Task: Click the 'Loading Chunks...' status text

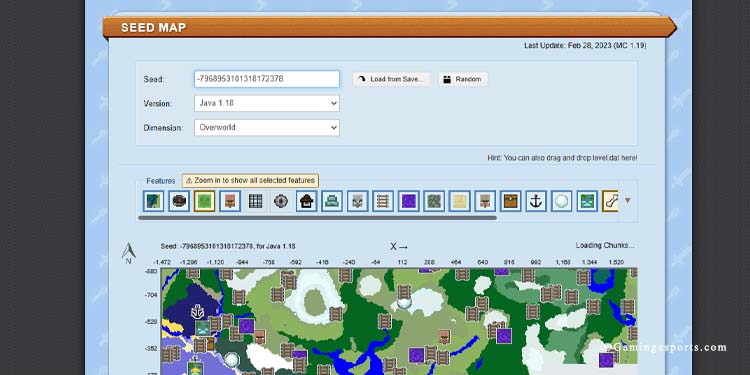Action: point(605,245)
